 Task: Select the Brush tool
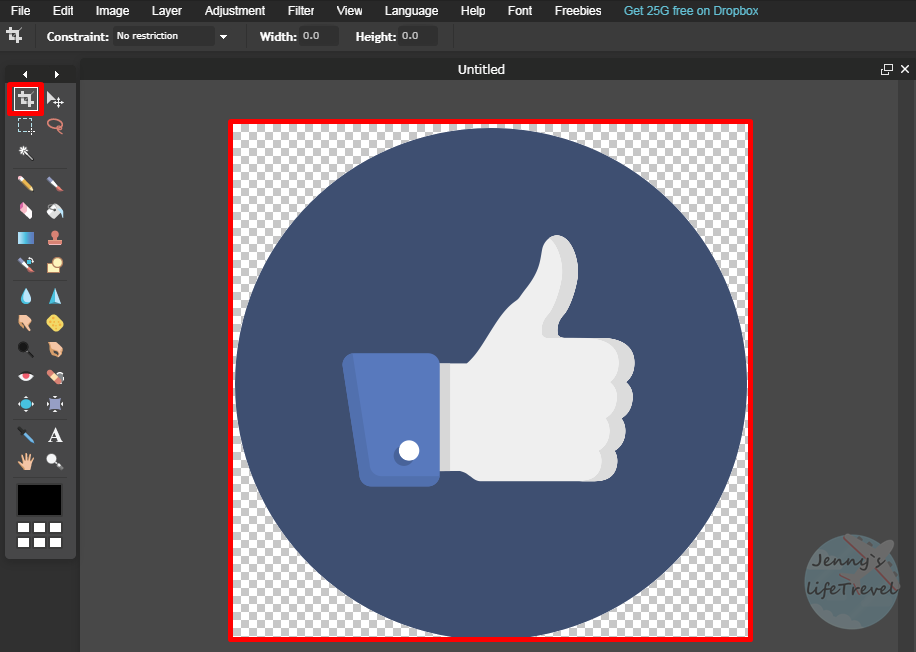(x=55, y=184)
